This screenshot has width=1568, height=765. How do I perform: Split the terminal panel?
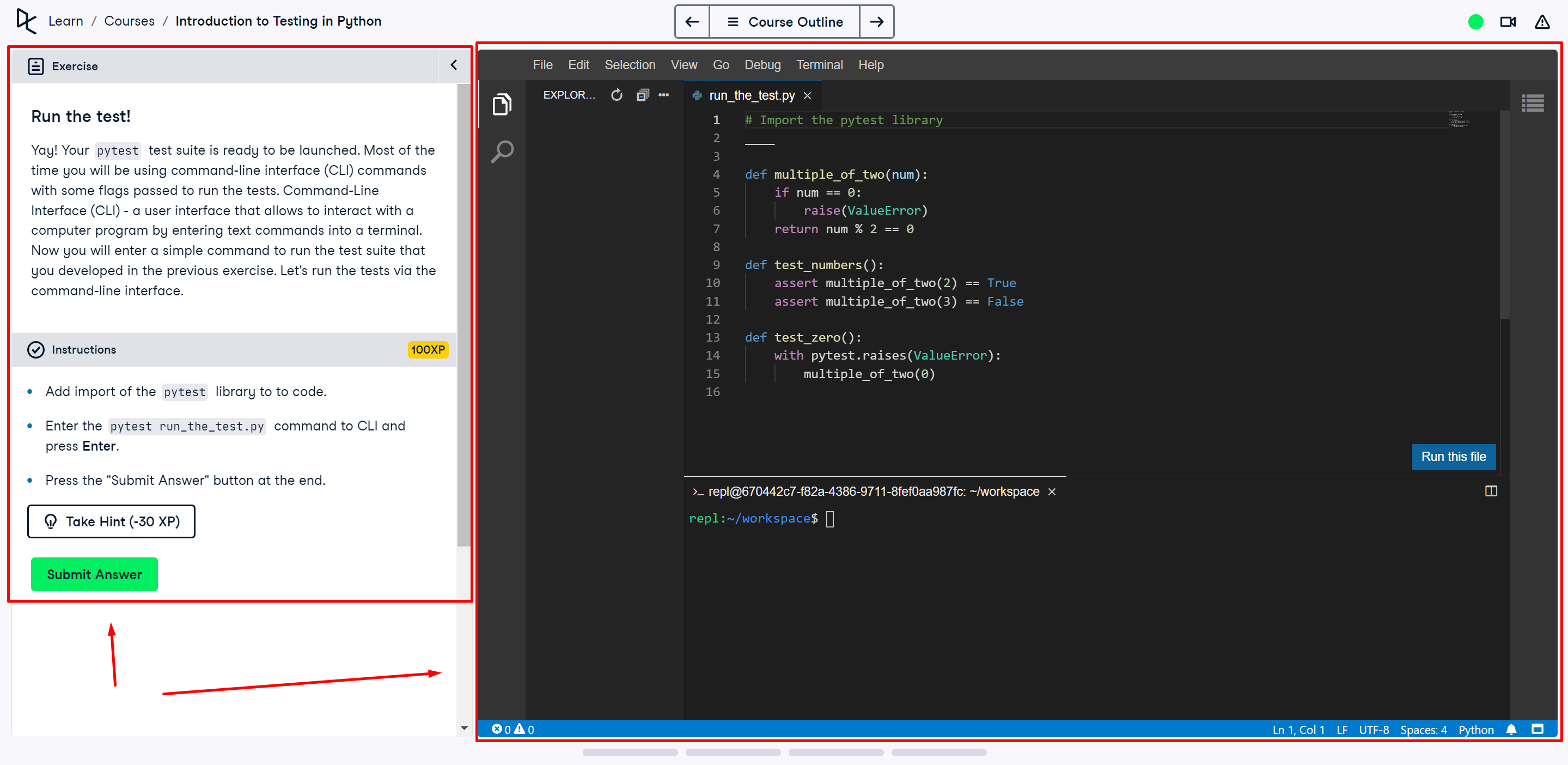[1491, 491]
